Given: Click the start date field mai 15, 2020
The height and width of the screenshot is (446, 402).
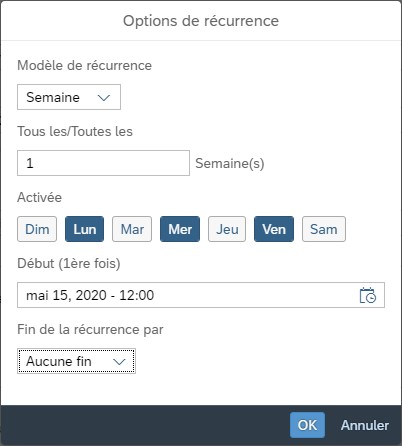Looking at the screenshot, I should [201, 295].
